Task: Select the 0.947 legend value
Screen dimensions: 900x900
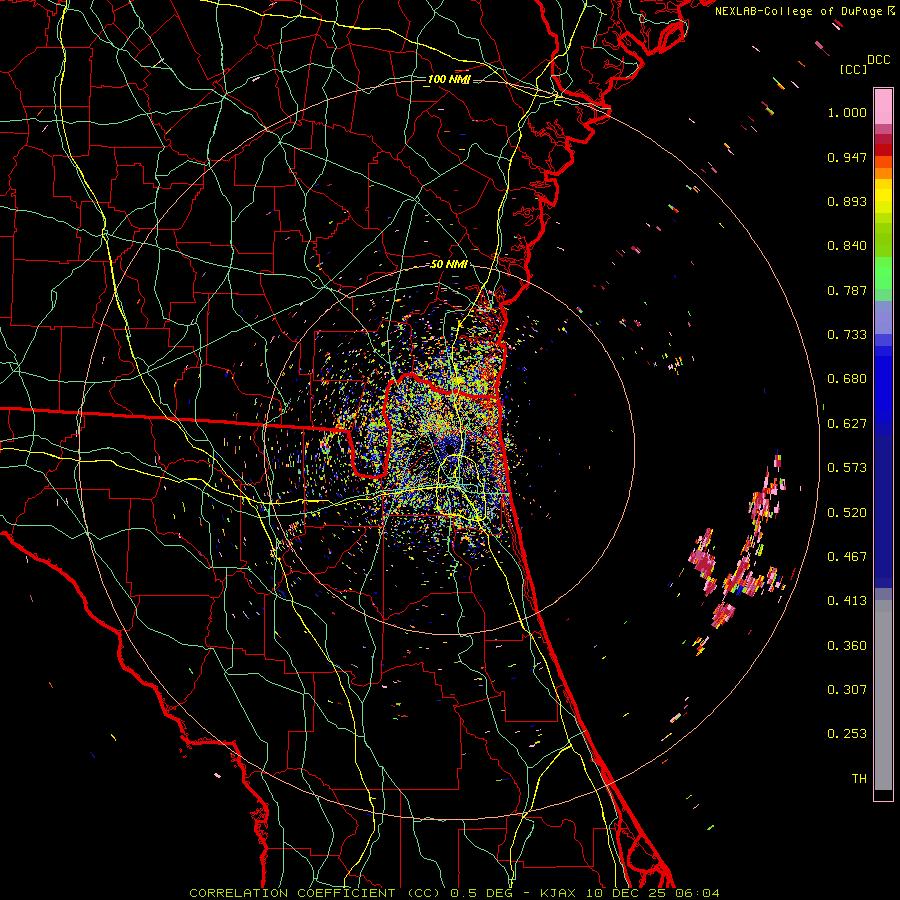Action: (847, 157)
